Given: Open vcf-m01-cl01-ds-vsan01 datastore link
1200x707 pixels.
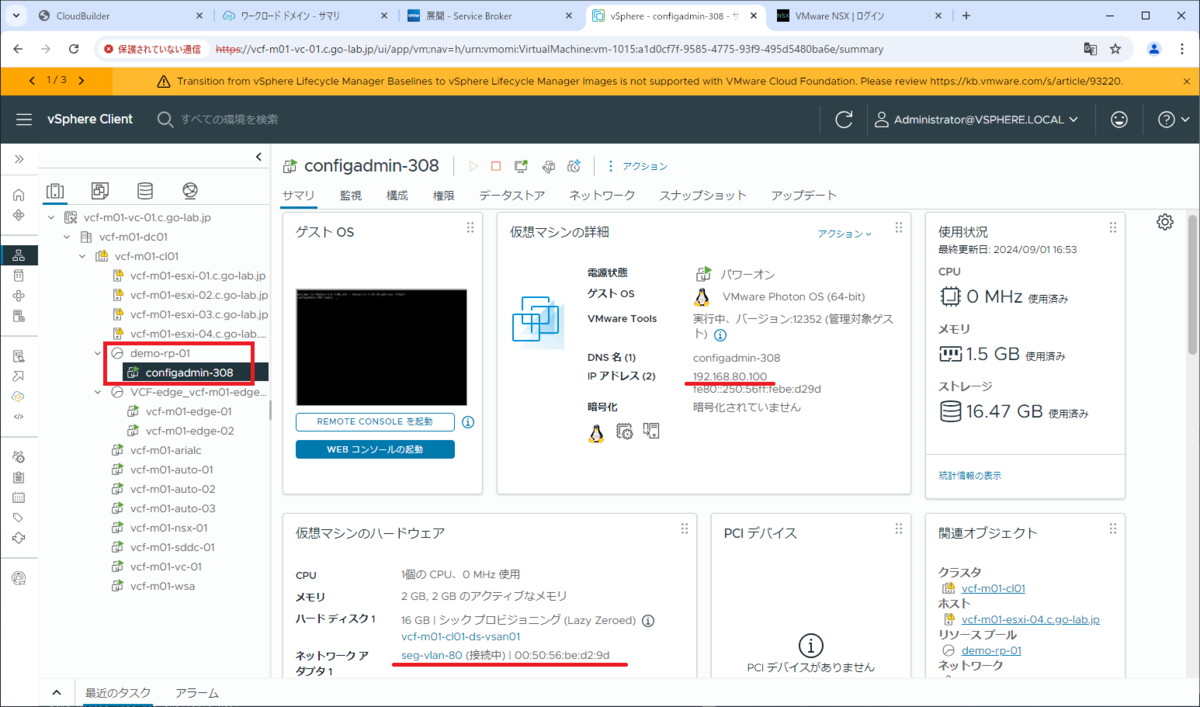Looking at the screenshot, I should coord(461,636).
